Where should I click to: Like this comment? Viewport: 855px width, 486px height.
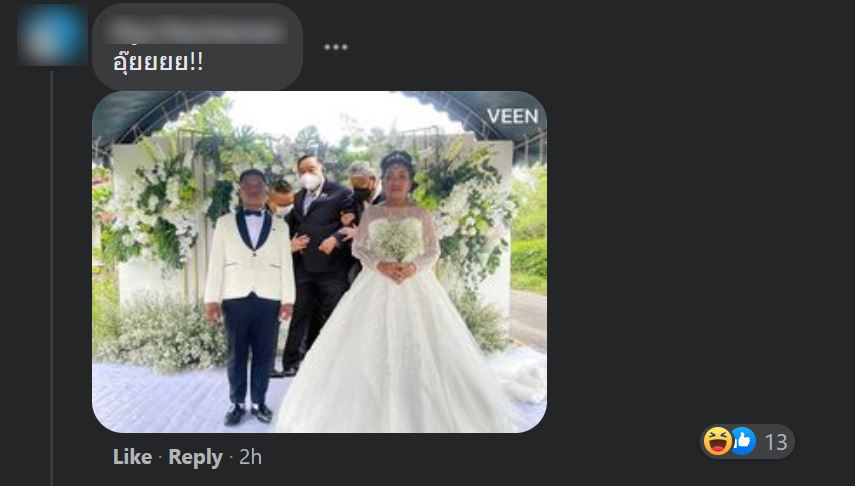tap(132, 457)
